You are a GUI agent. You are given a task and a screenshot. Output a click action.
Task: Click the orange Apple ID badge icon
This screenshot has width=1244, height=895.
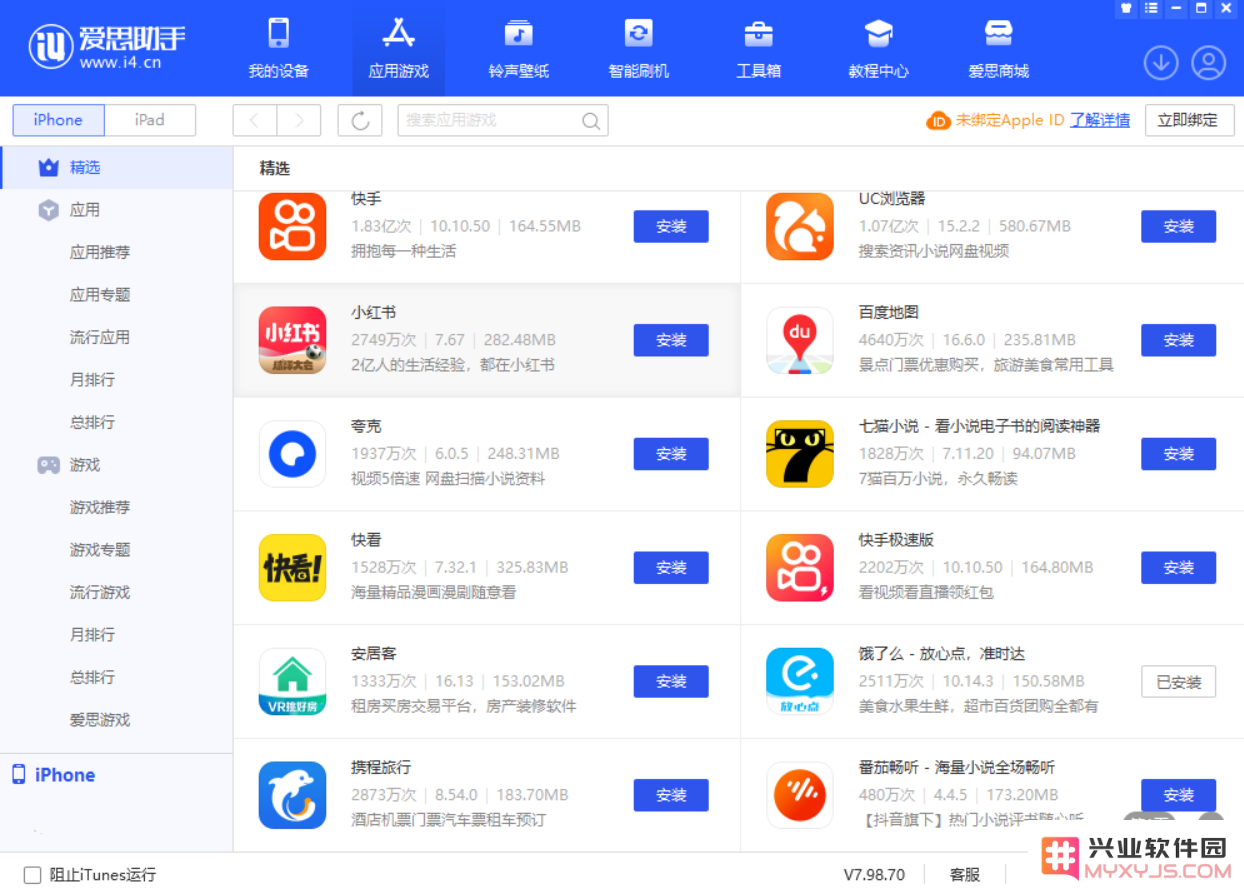tap(938, 120)
